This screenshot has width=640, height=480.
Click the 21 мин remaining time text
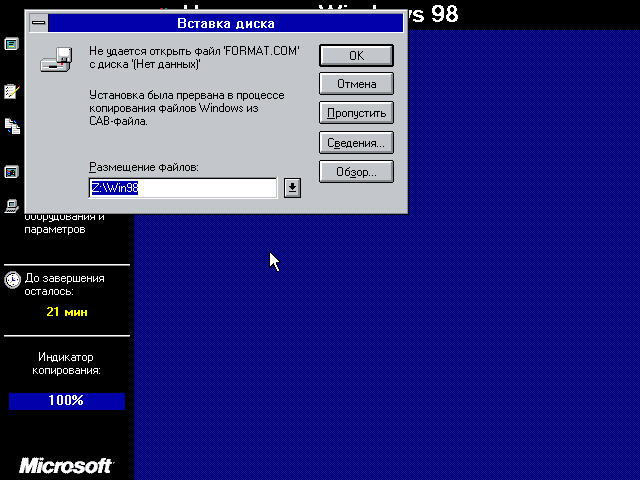(x=67, y=312)
